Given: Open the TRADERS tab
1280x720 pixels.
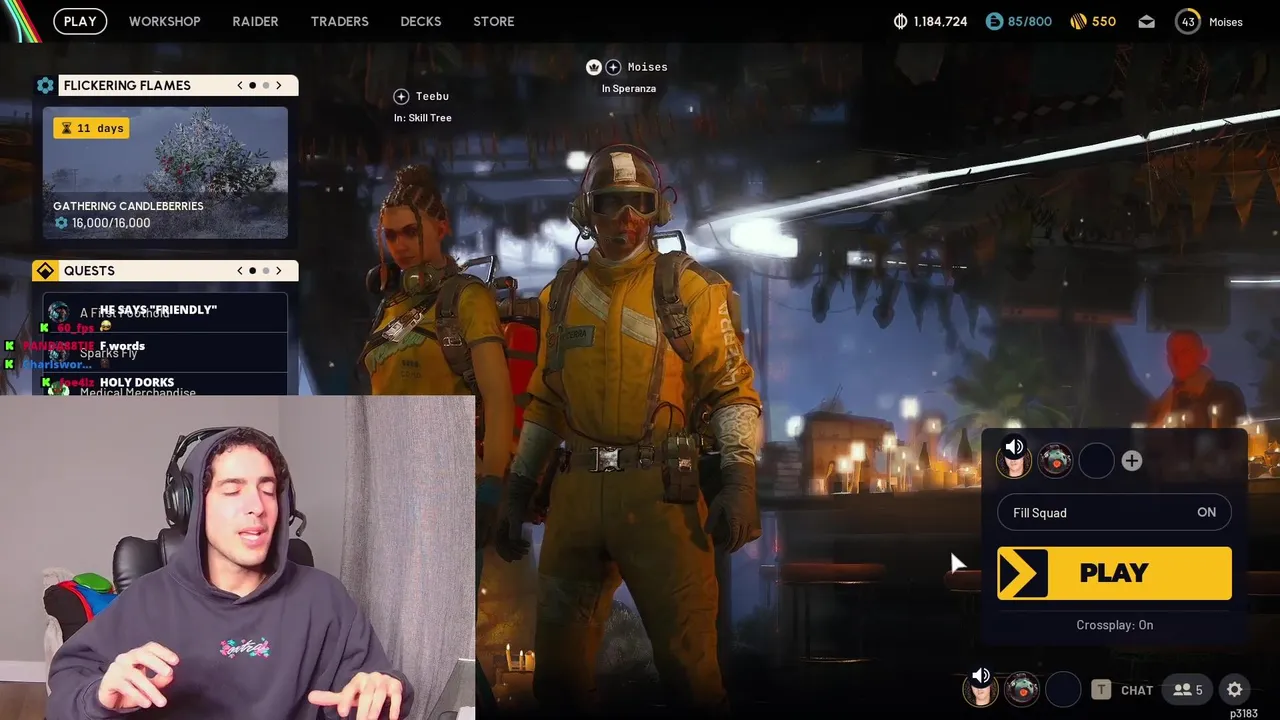Looking at the screenshot, I should pos(339,21).
